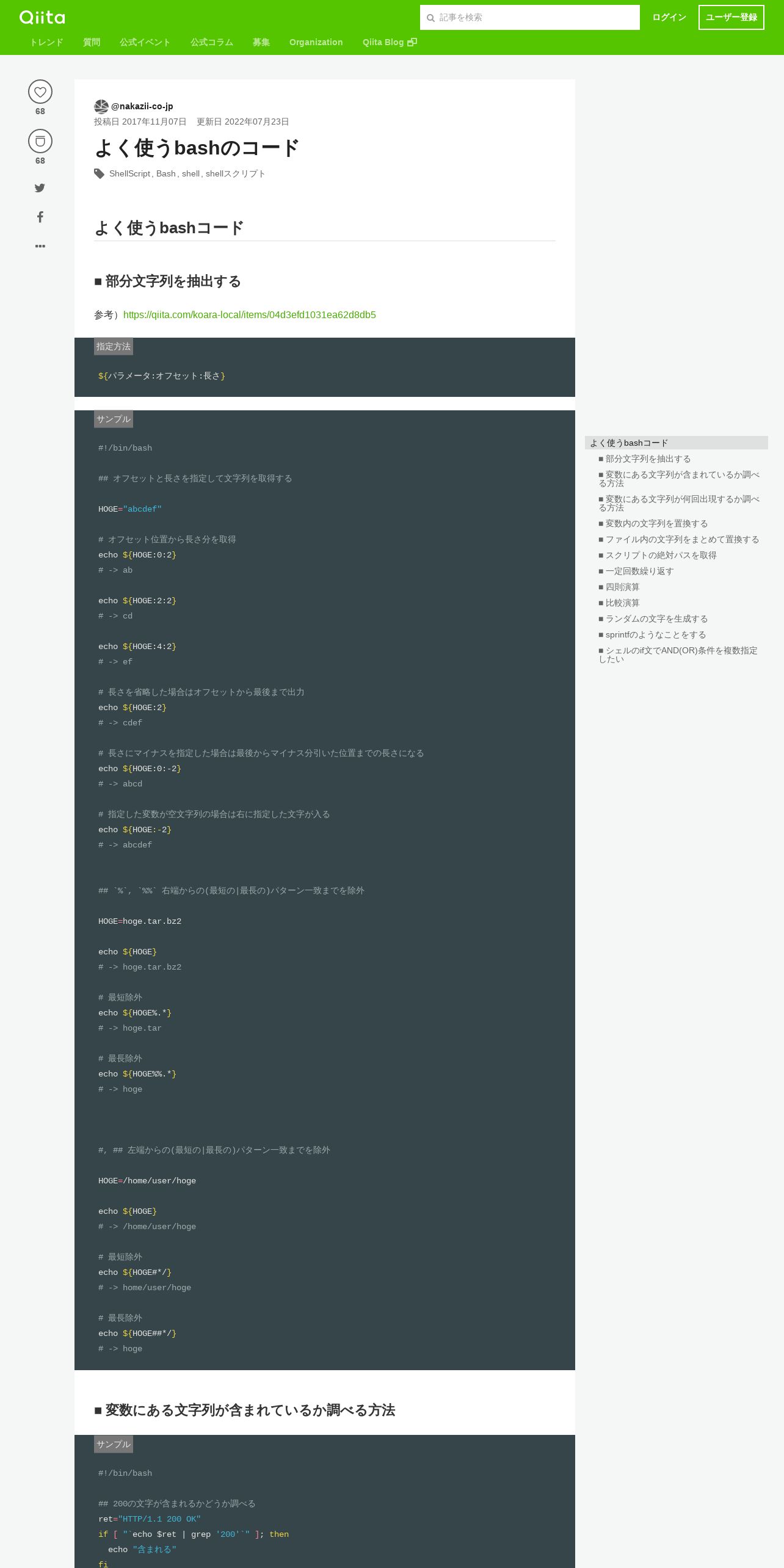Image resolution: width=784 pixels, height=1568 pixels.
Task: Share article via Facebook icon
Action: (x=40, y=217)
